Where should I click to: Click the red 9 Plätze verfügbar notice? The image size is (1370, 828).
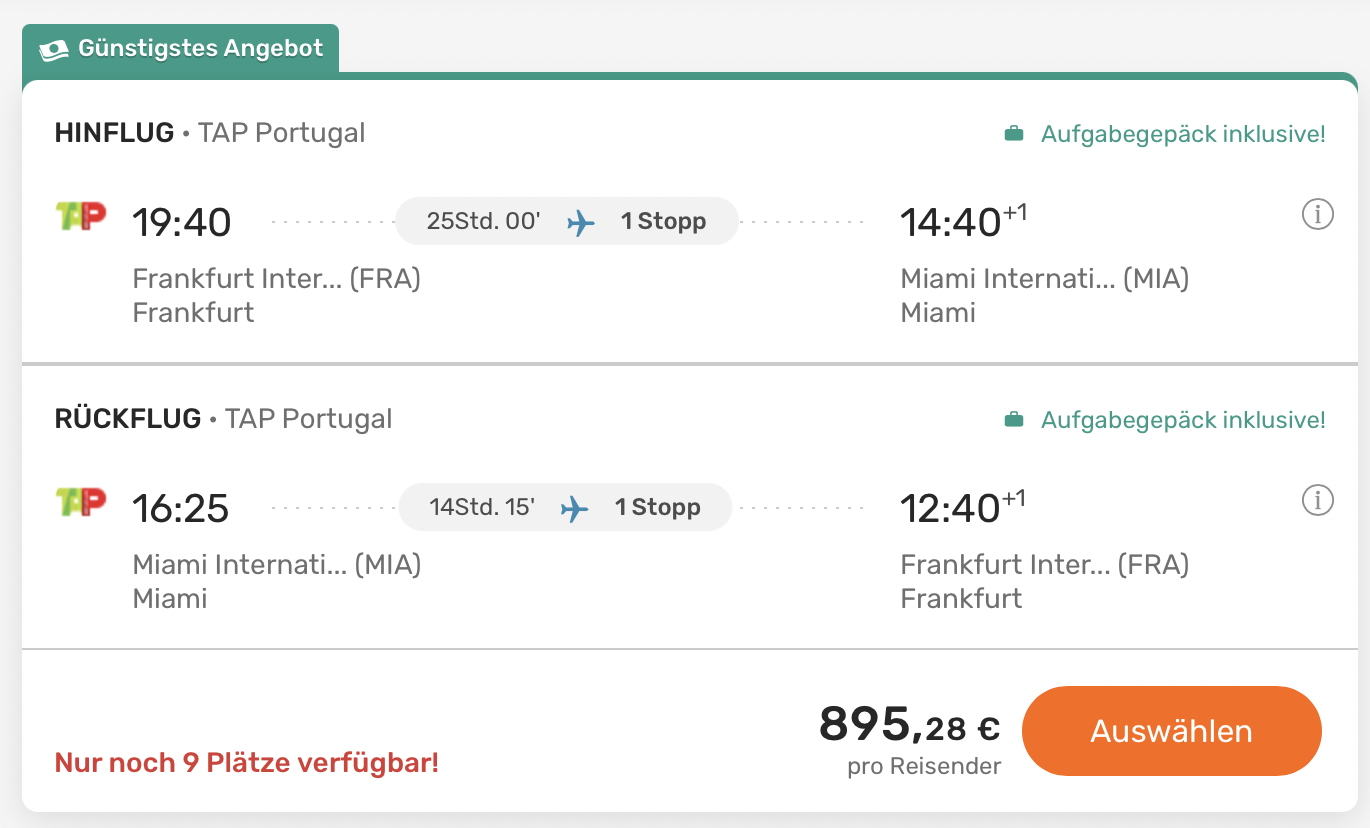246,763
